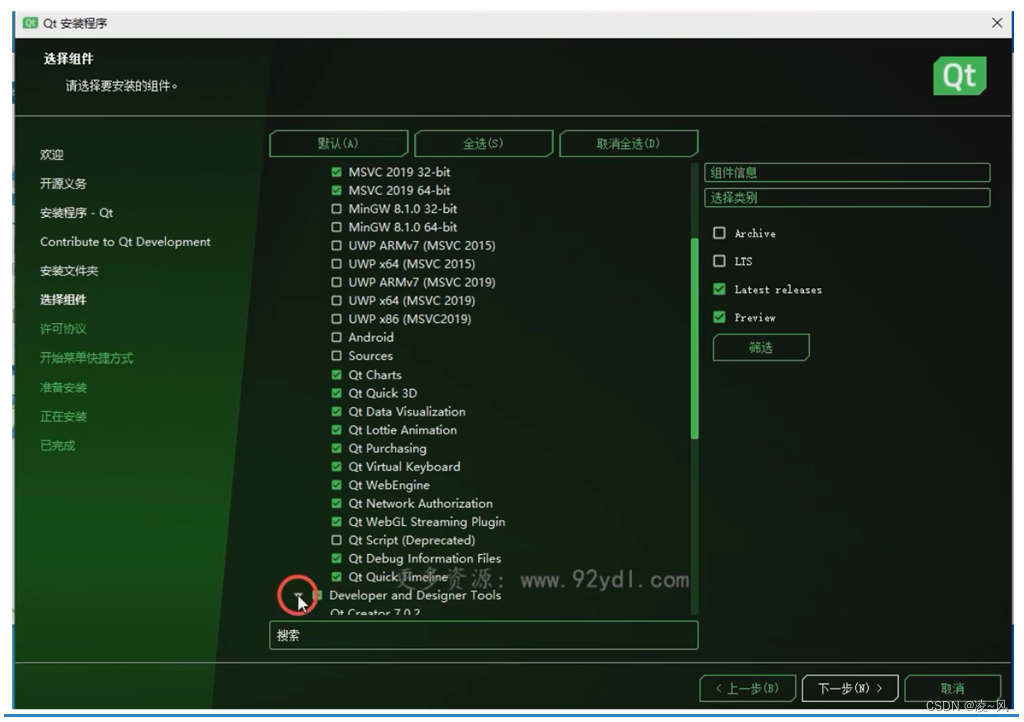Check Qt Script (Deprecated) component

[336, 540]
